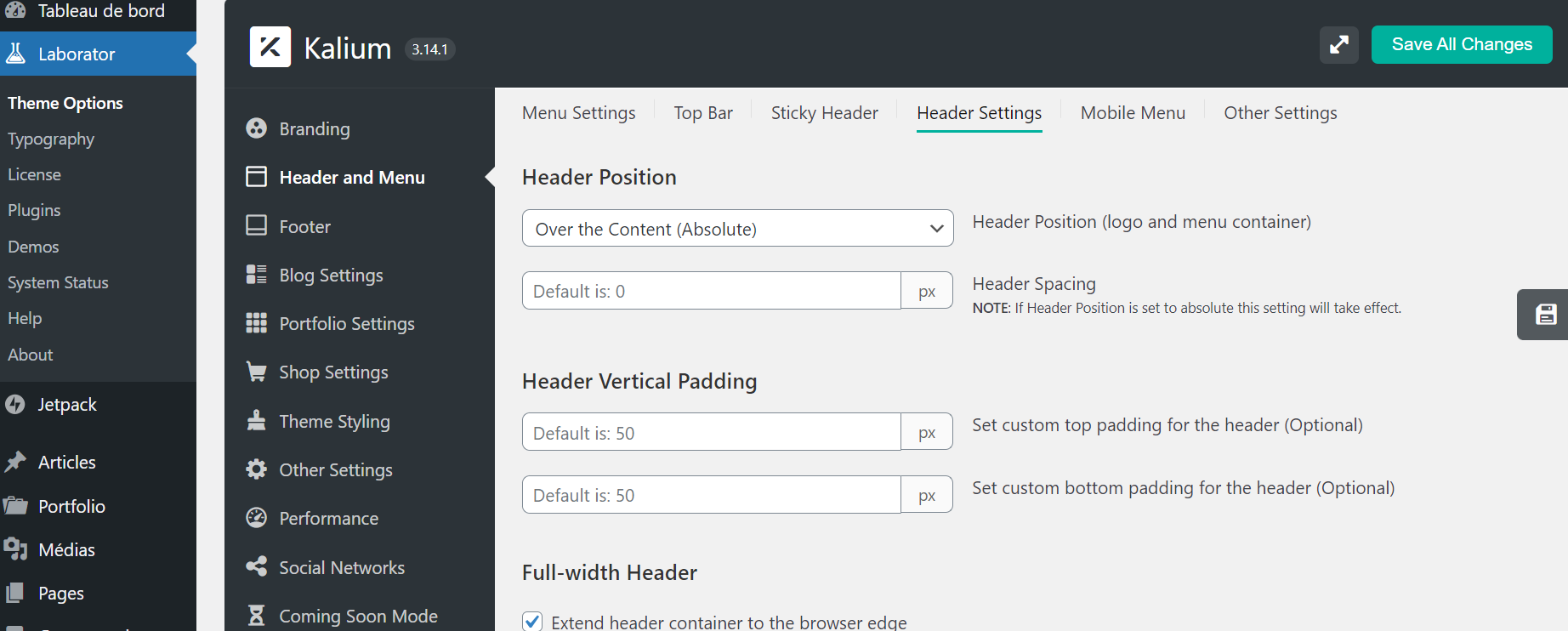Click the Header Spacing input field

point(711,291)
